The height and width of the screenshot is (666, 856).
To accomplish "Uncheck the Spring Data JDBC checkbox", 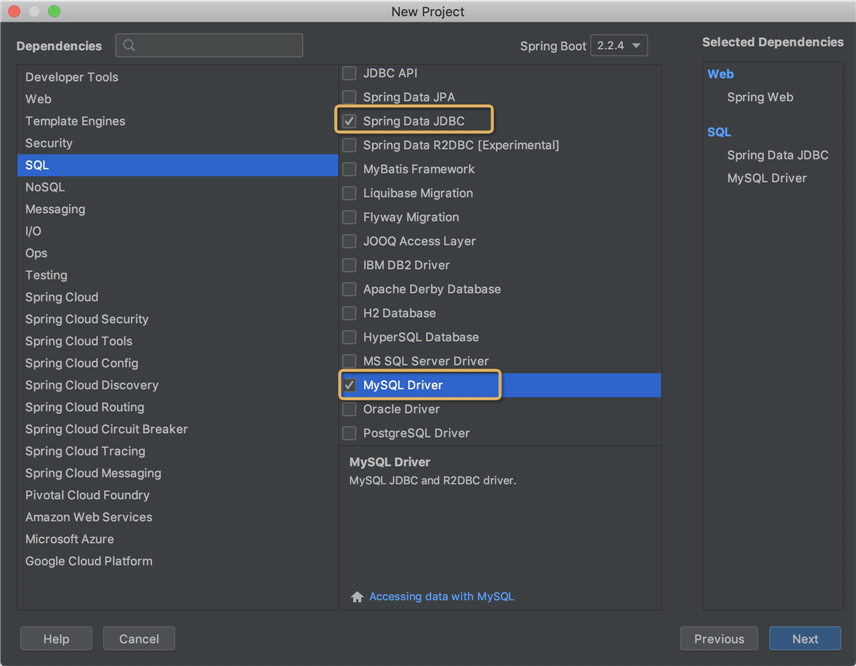I will tap(349, 121).
